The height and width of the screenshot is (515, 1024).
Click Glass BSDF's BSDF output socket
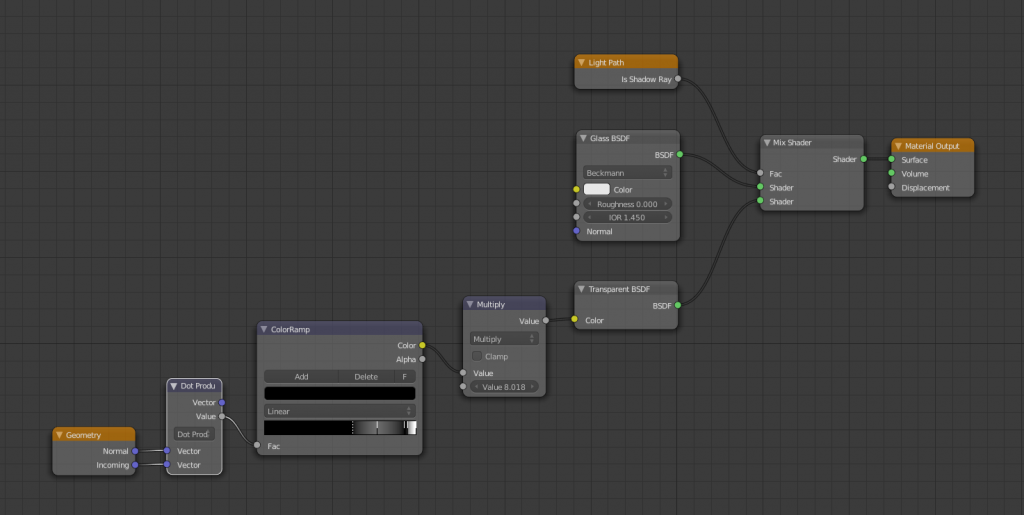tap(680, 155)
